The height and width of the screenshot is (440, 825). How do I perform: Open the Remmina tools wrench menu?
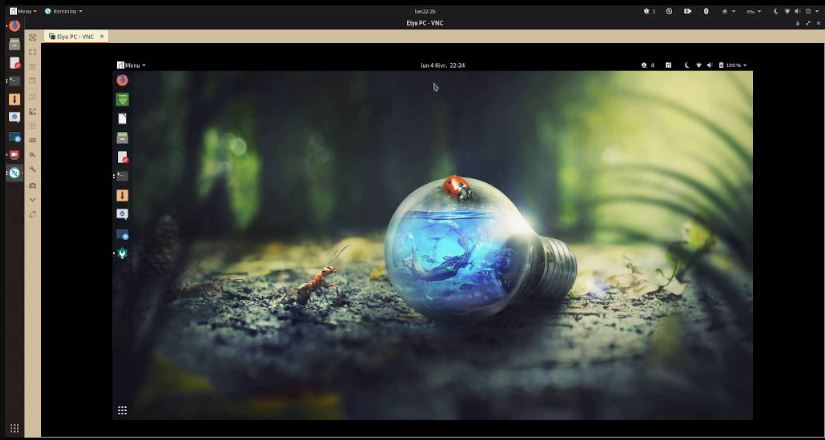33,169
